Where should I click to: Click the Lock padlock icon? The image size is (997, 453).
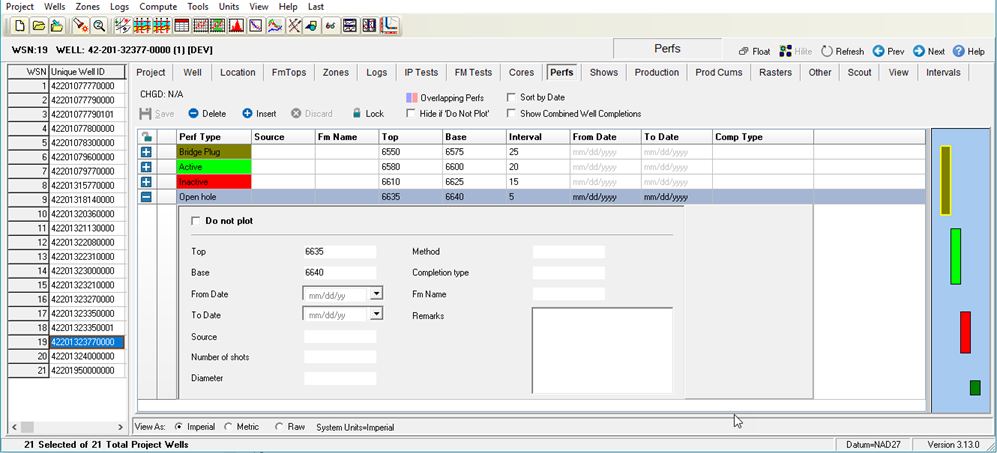click(x=357, y=113)
